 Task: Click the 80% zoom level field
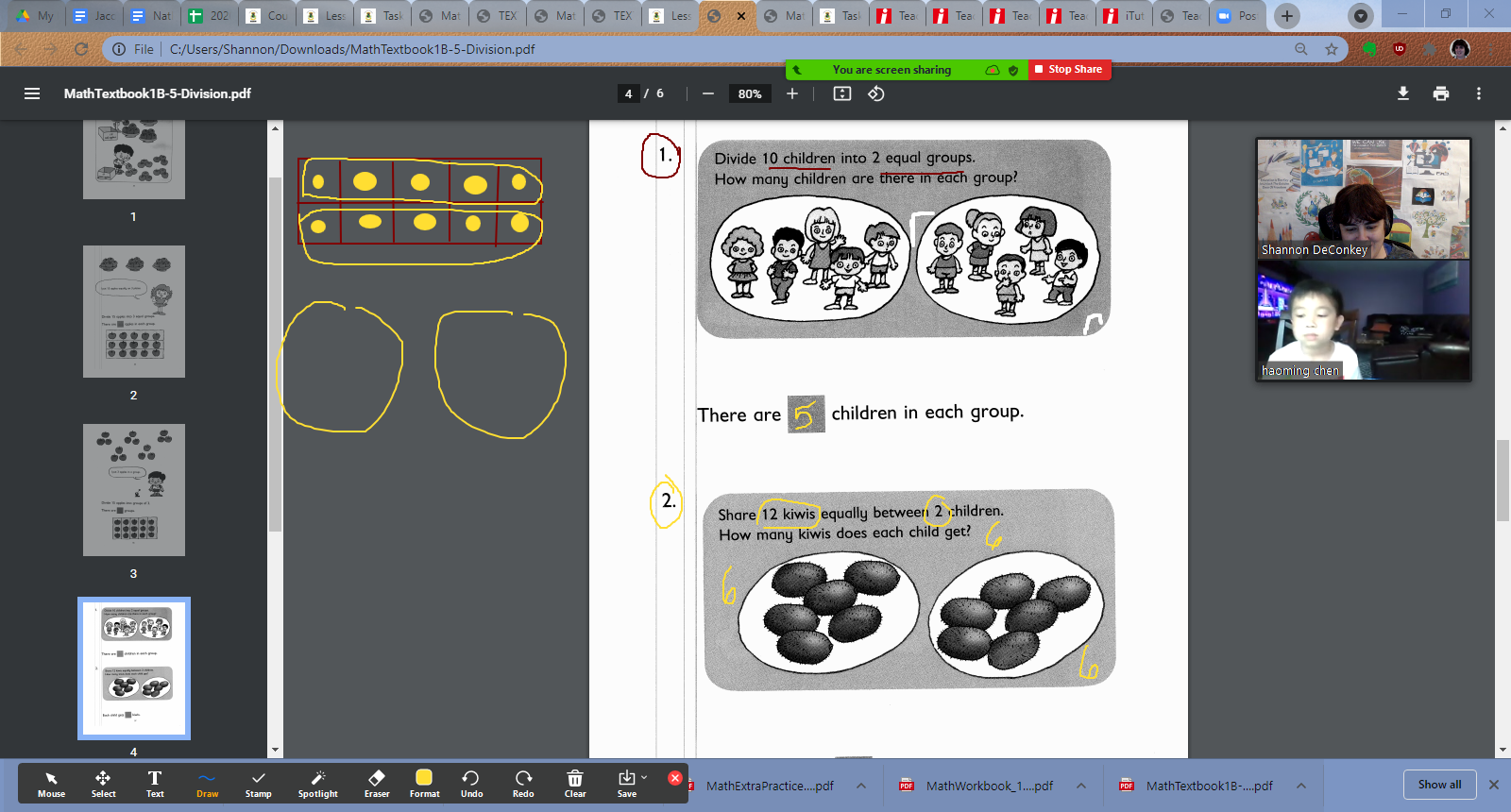click(x=750, y=93)
